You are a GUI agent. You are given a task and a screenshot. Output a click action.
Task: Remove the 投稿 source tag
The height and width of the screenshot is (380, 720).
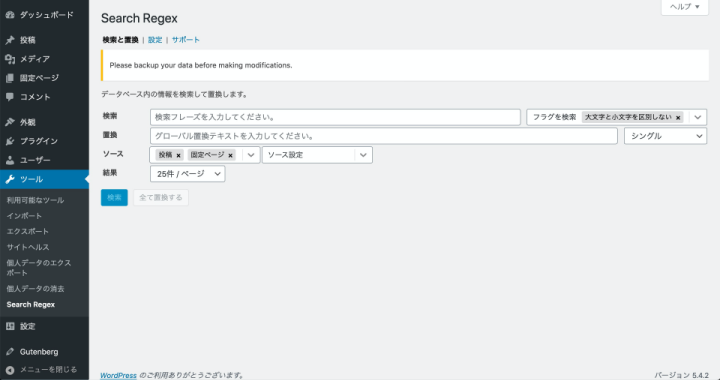pos(178,156)
